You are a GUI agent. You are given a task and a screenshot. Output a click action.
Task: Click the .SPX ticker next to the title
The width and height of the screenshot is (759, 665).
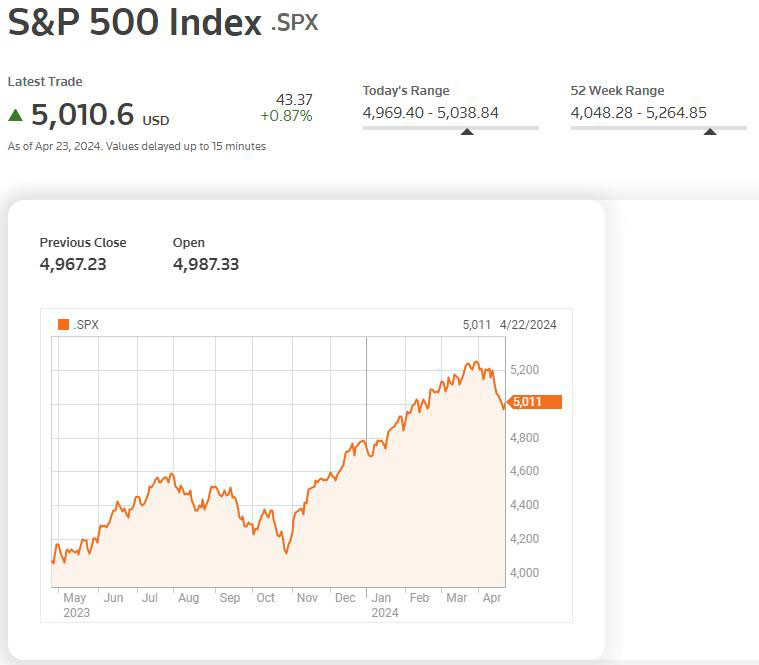click(295, 22)
